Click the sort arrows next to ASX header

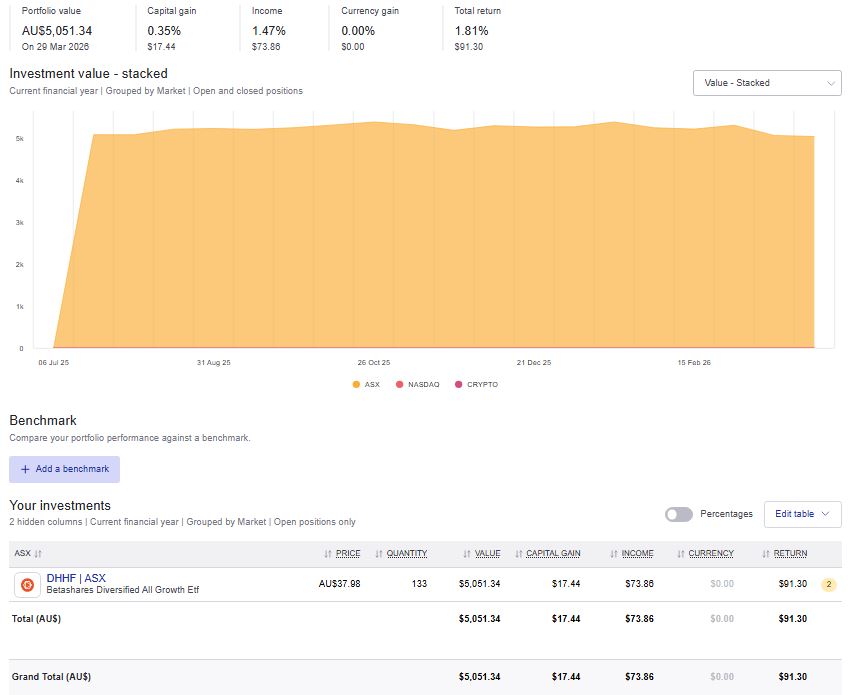pos(38,554)
